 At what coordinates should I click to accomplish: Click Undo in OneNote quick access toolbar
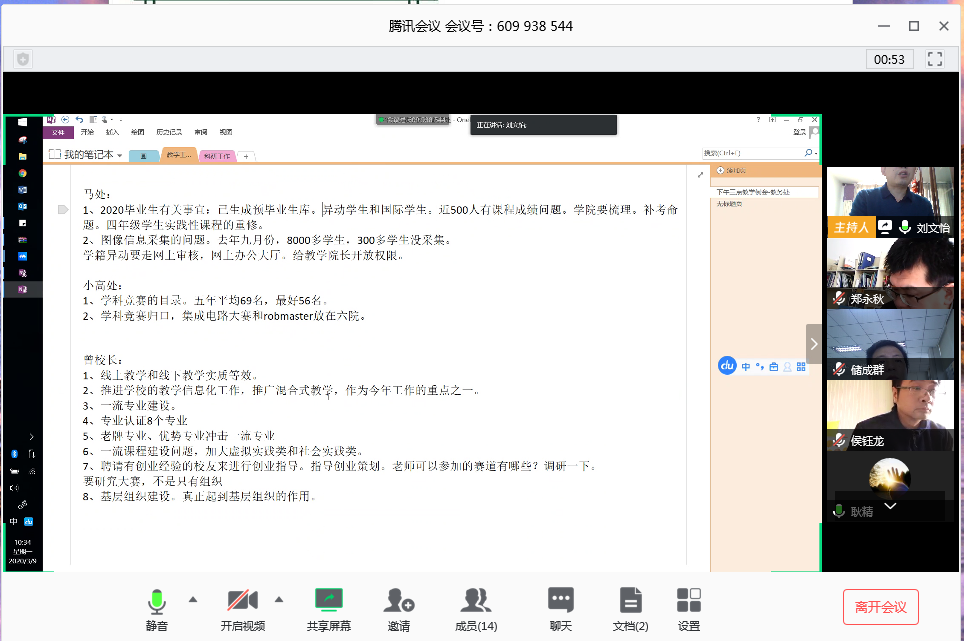[78, 117]
